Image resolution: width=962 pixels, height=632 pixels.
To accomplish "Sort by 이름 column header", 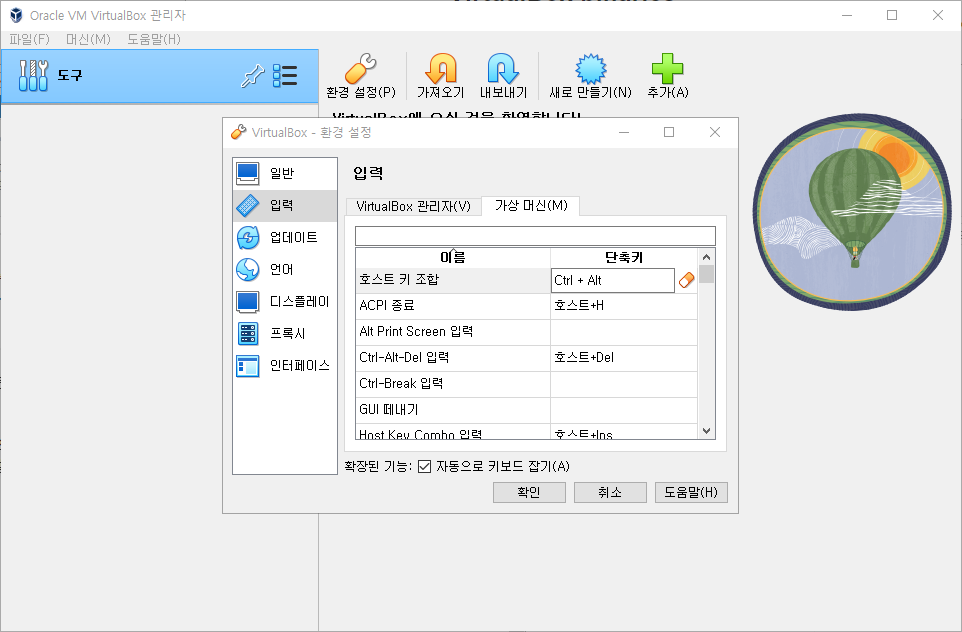I will click(x=453, y=257).
